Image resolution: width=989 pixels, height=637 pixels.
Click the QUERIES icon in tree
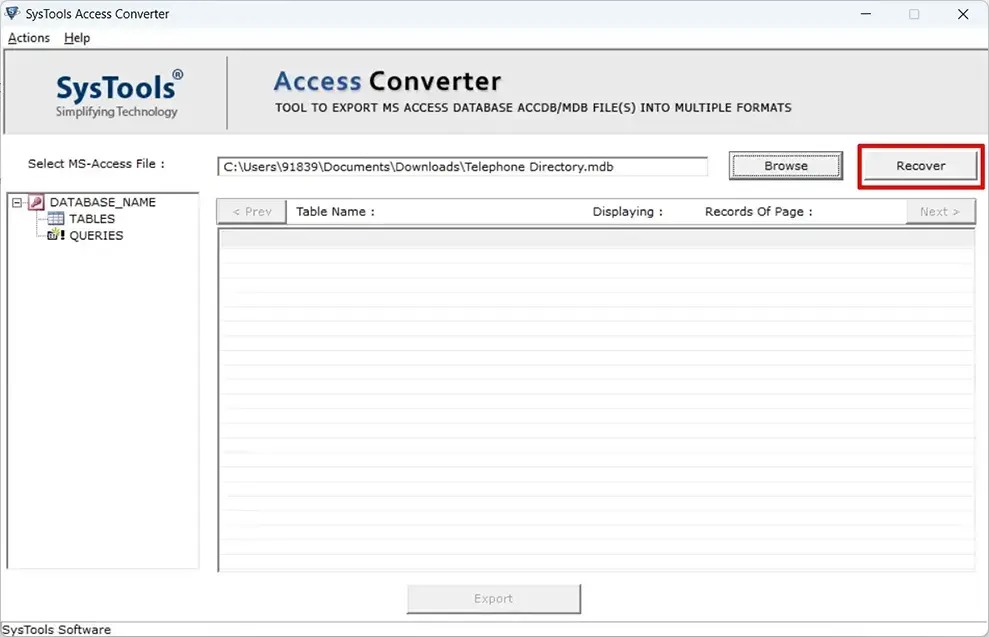(56, 235)
